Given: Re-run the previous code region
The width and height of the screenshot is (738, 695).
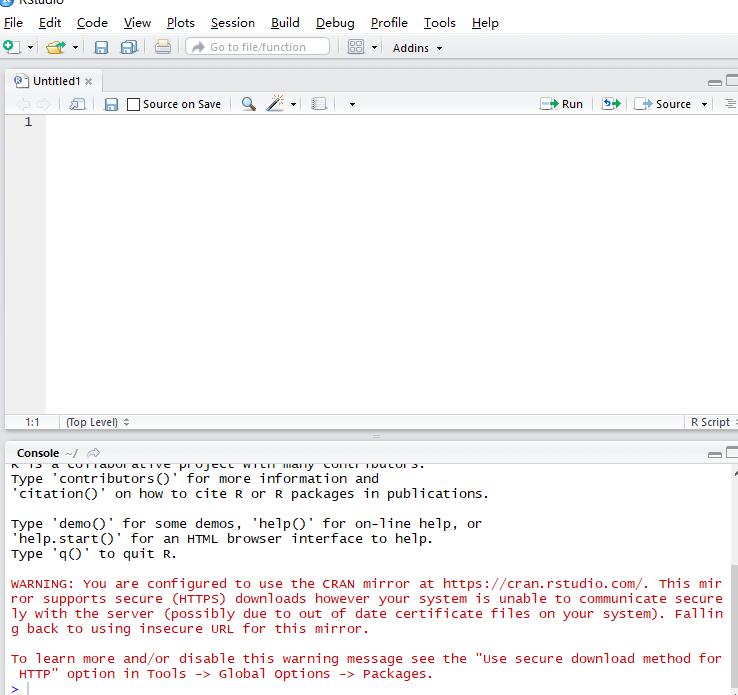Looking at the screenshot, I should point(611,104).
